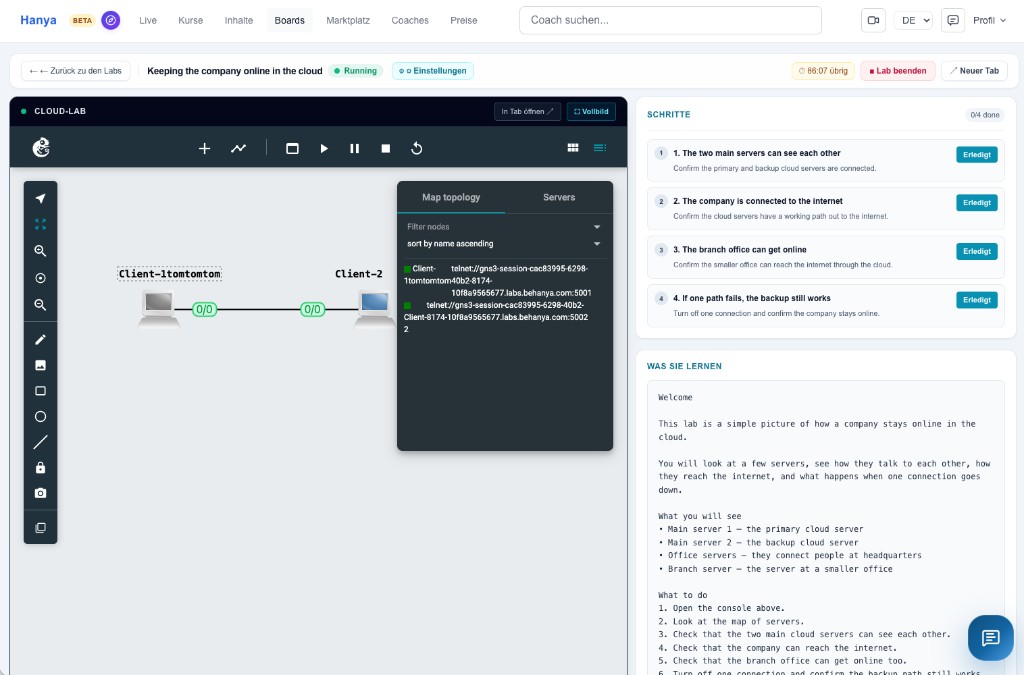The image size is (1024, 675).
Task: Open the Preise menu item
Action: (x=464, y=20)
